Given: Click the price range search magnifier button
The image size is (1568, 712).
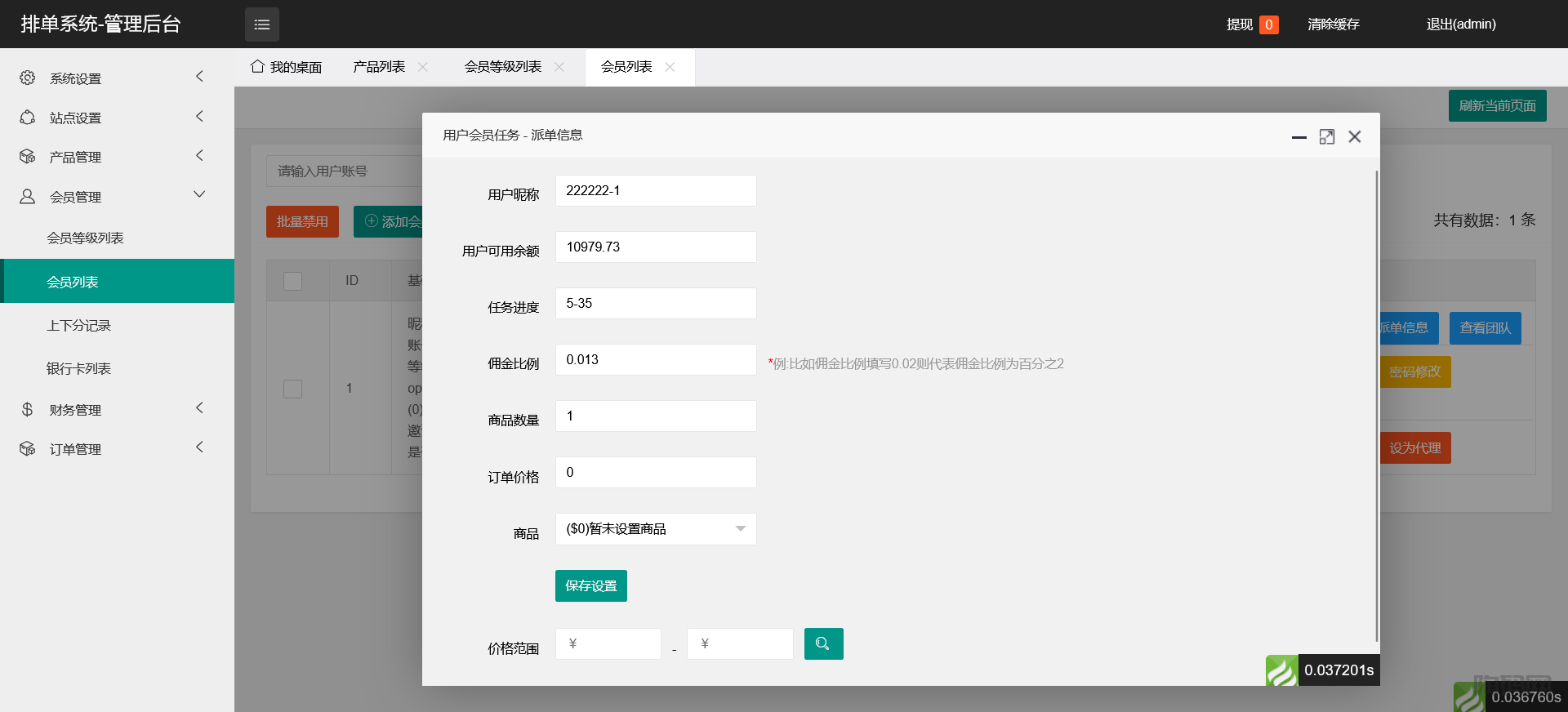Looking at the screenshot, I should coord(823,643).
